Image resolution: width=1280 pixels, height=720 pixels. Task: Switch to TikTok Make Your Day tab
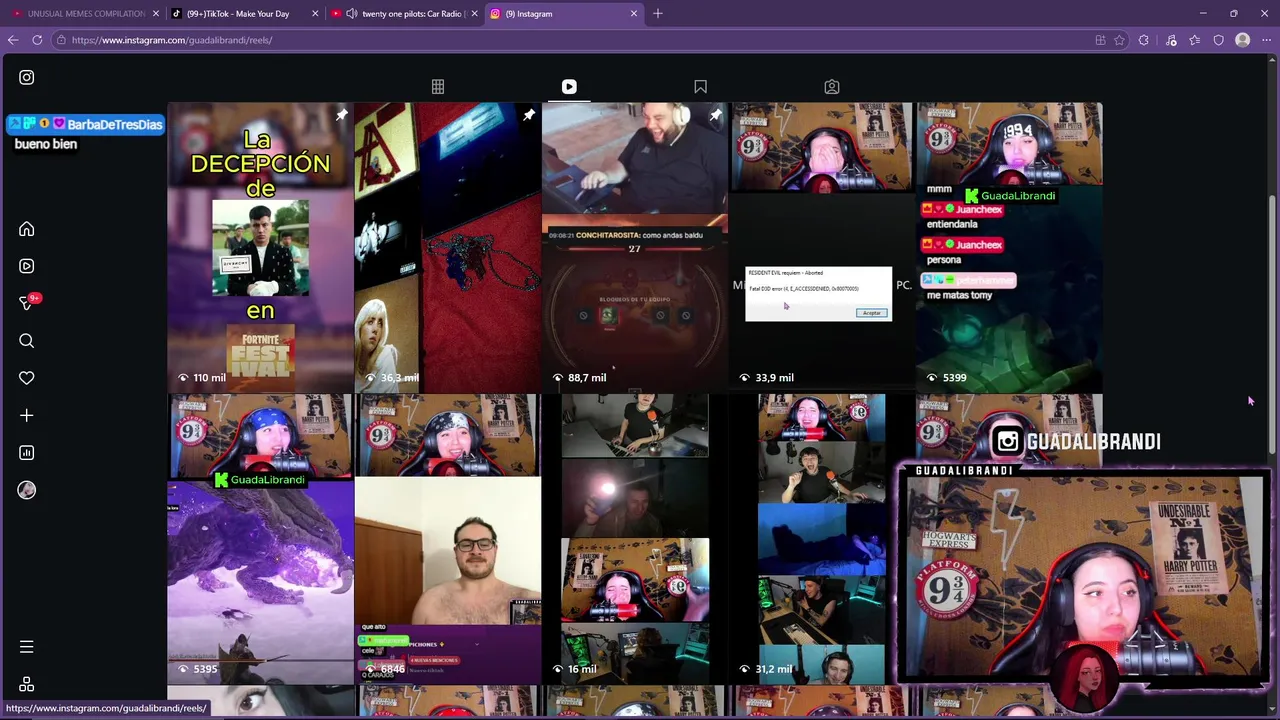244,14
